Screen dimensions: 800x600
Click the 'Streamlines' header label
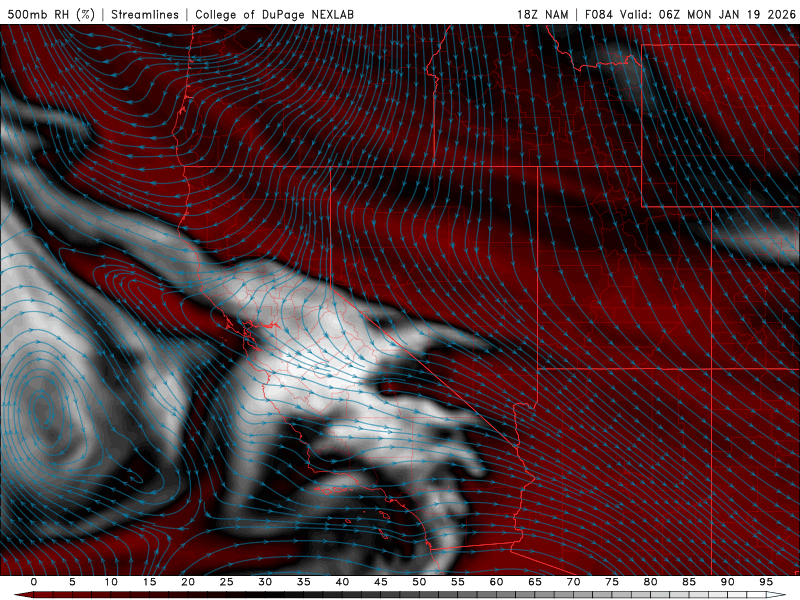coord(145,14)
